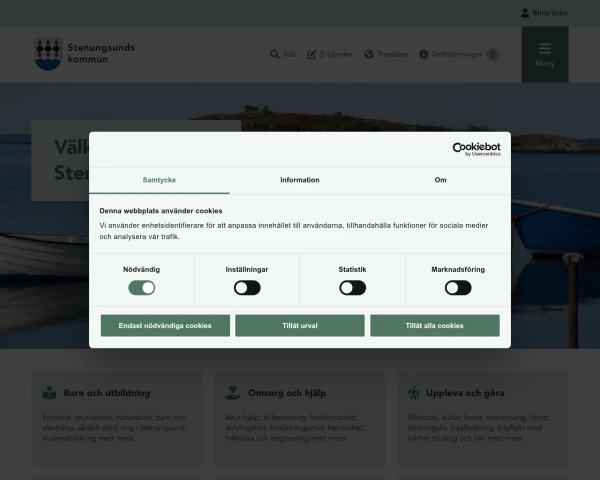The image size is (600, 480).
Task: Click the Marknadsföring label text
Action: pos(458,269)
